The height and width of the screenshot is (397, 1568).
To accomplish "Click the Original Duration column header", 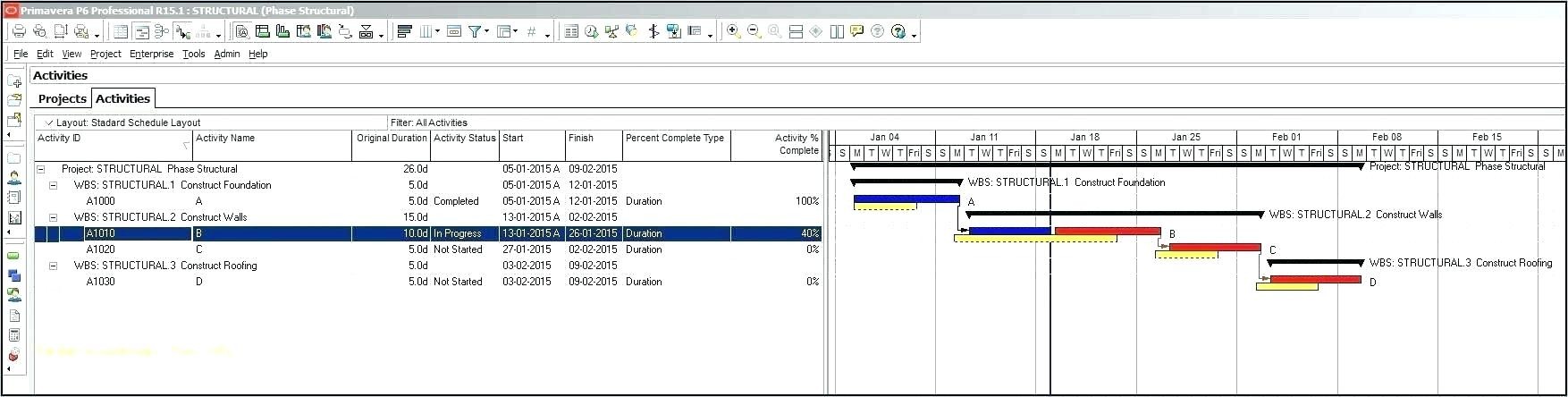I will coord(392,139).
